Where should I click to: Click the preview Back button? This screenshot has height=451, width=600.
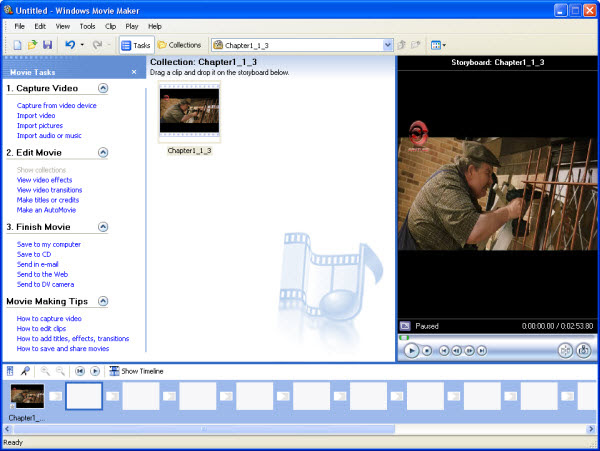pyautogui.click(x=444, y=350)
